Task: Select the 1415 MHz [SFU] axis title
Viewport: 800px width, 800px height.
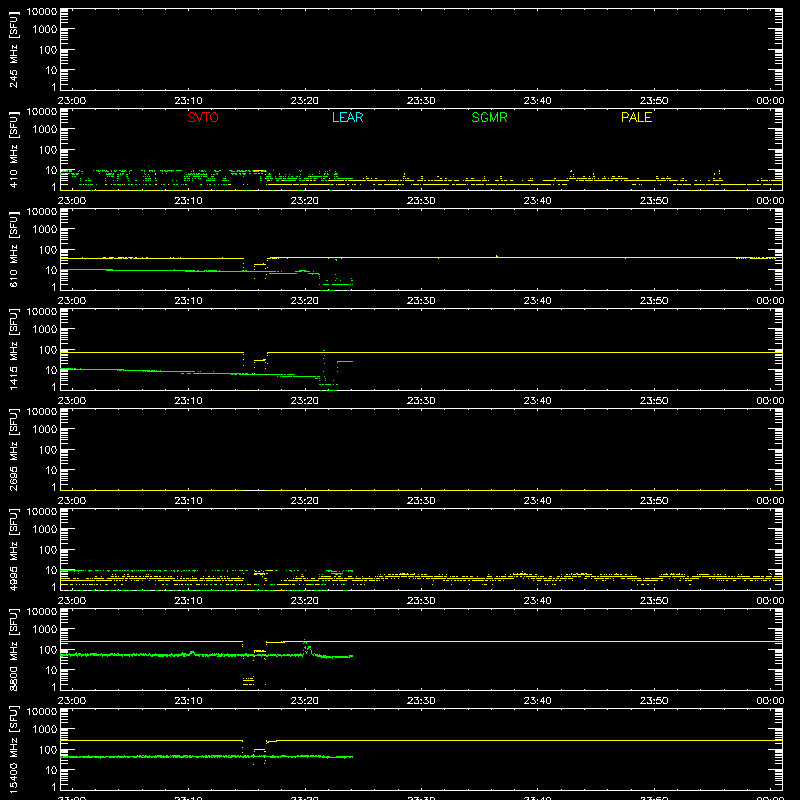Action: click(x=14, y=349)
